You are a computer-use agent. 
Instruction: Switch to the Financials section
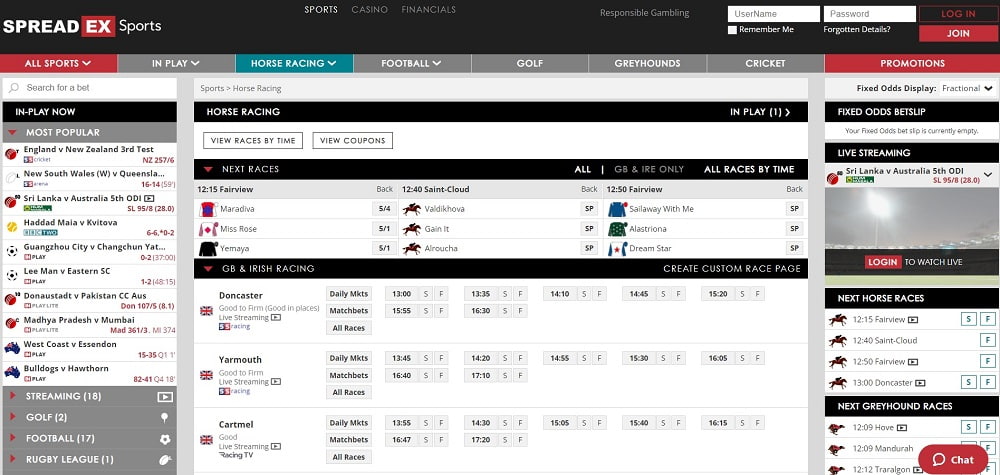429,10
